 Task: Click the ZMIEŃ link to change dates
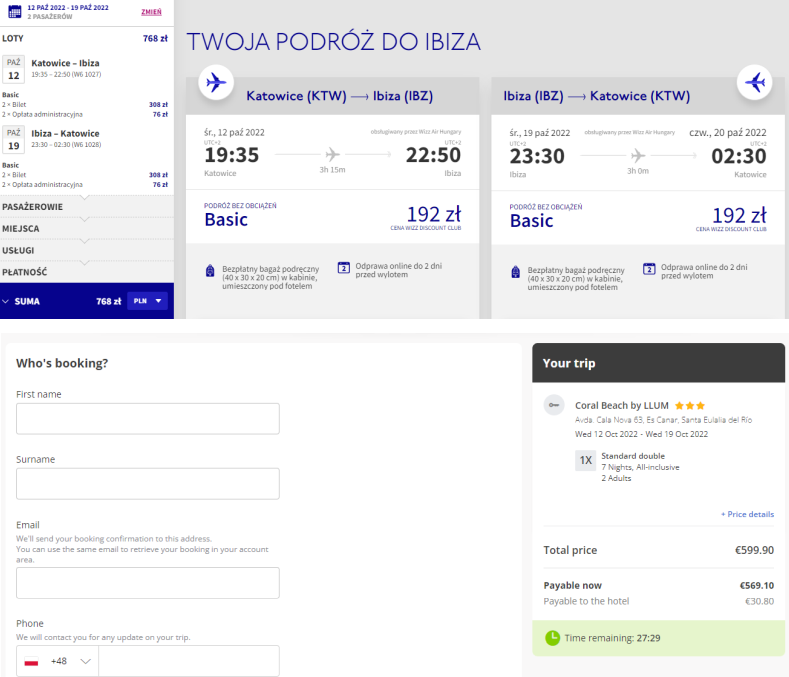pyautogui.click(x=151, y=12)
